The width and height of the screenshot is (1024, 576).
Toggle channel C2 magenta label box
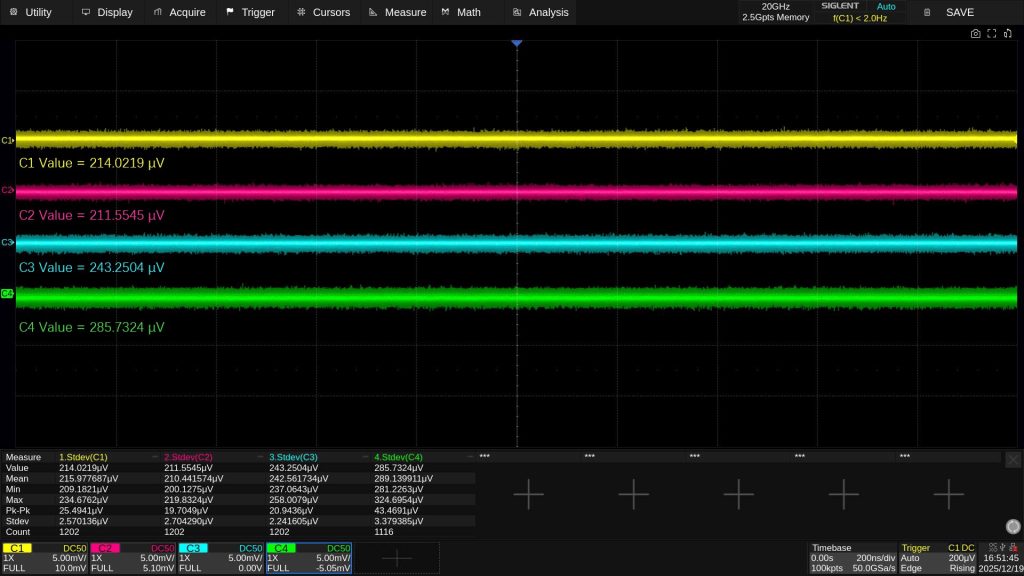point(105,548)
